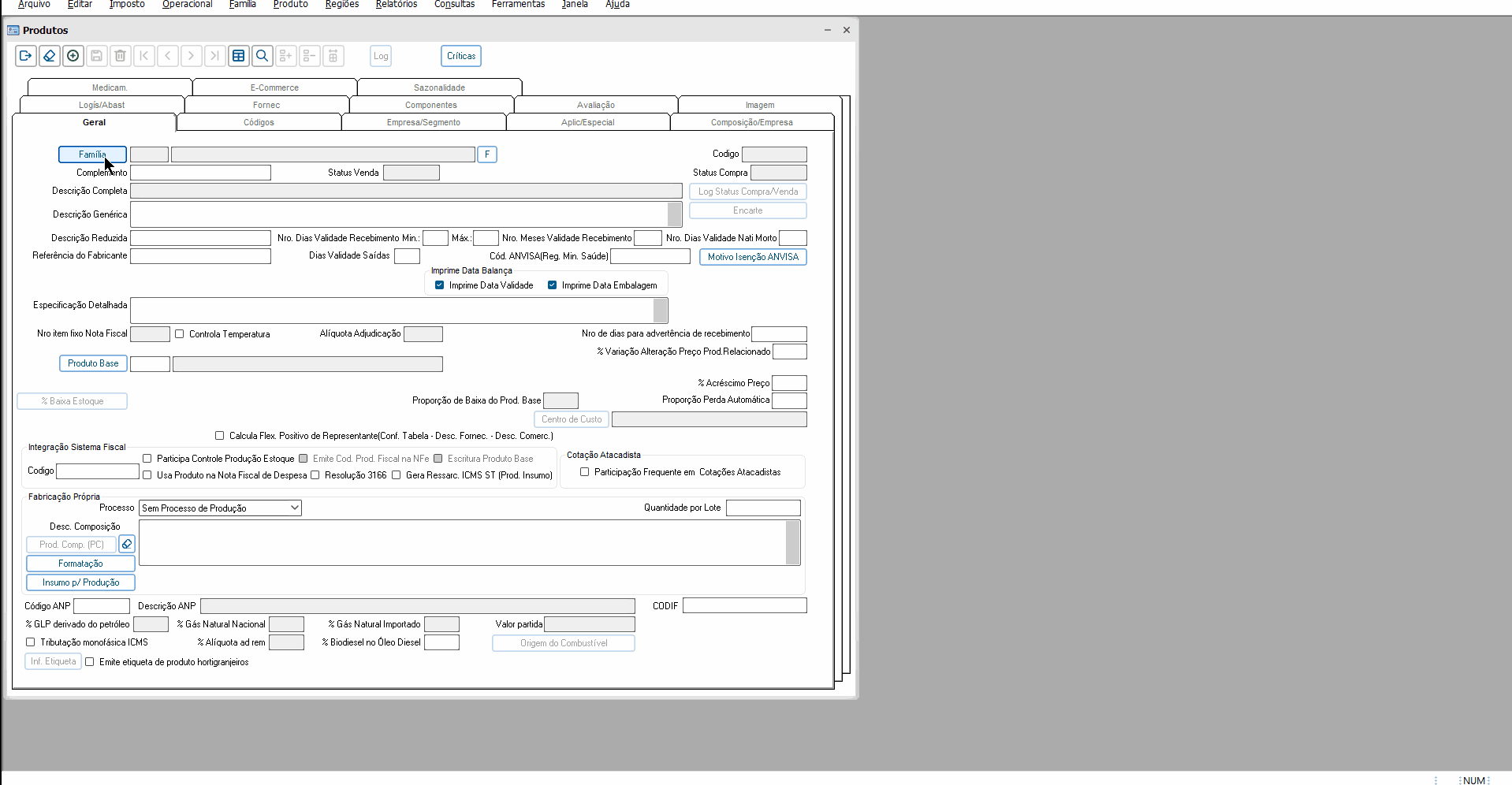Click the Descrição Reduzida input field

pos(200,238)
